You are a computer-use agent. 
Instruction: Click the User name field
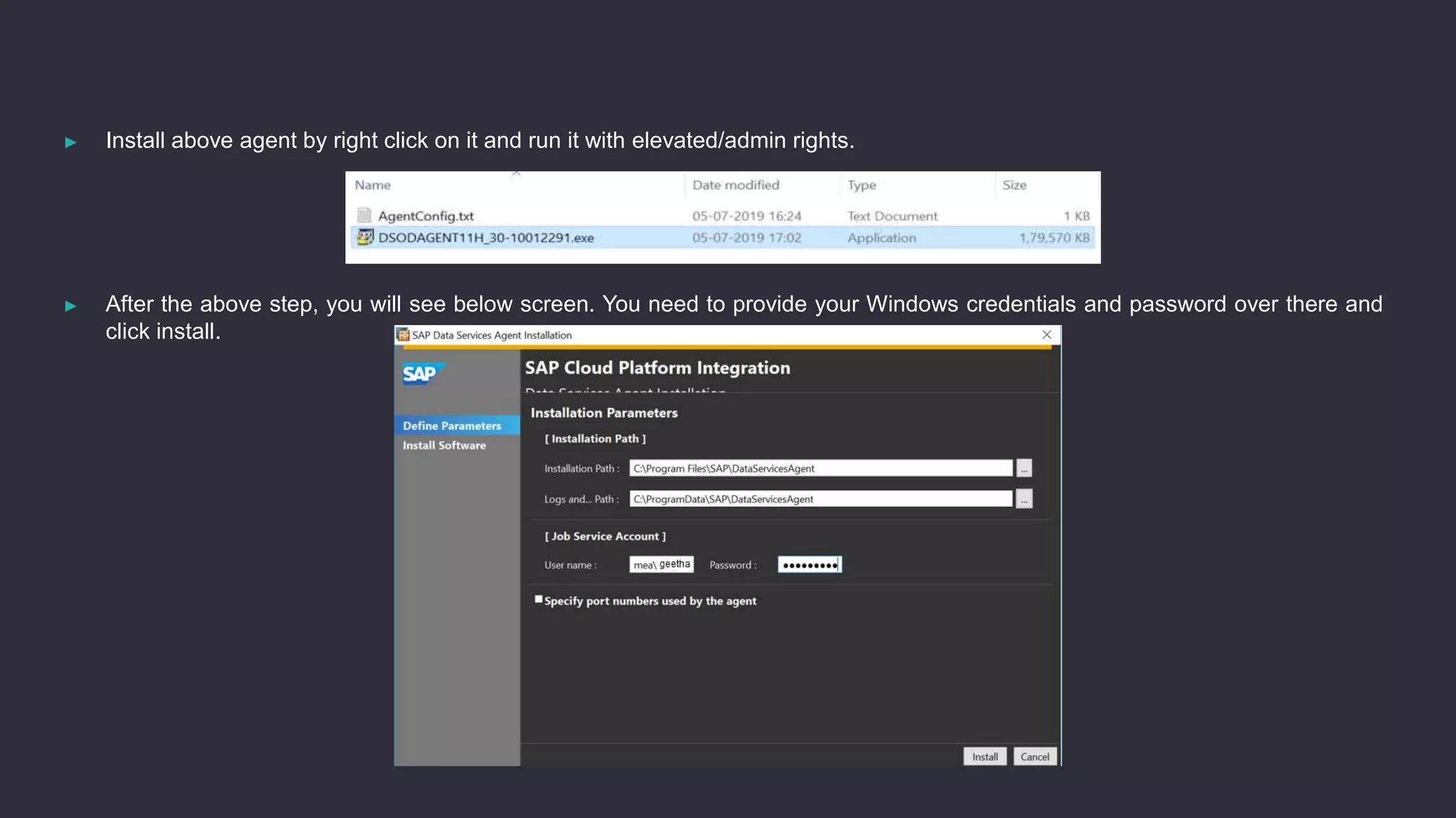coord(661,564)
